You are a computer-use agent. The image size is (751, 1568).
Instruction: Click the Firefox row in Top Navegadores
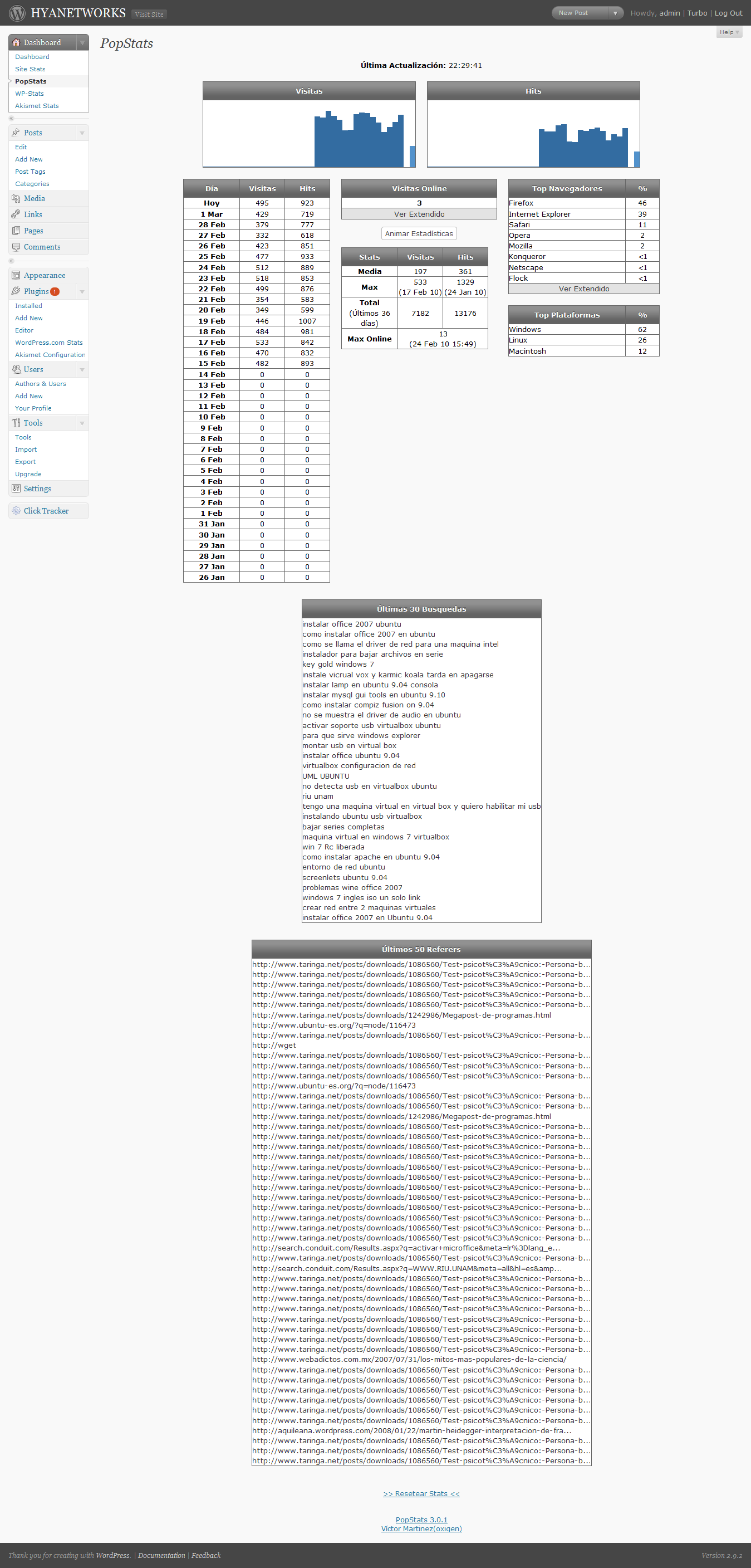[x=583, y=203]
